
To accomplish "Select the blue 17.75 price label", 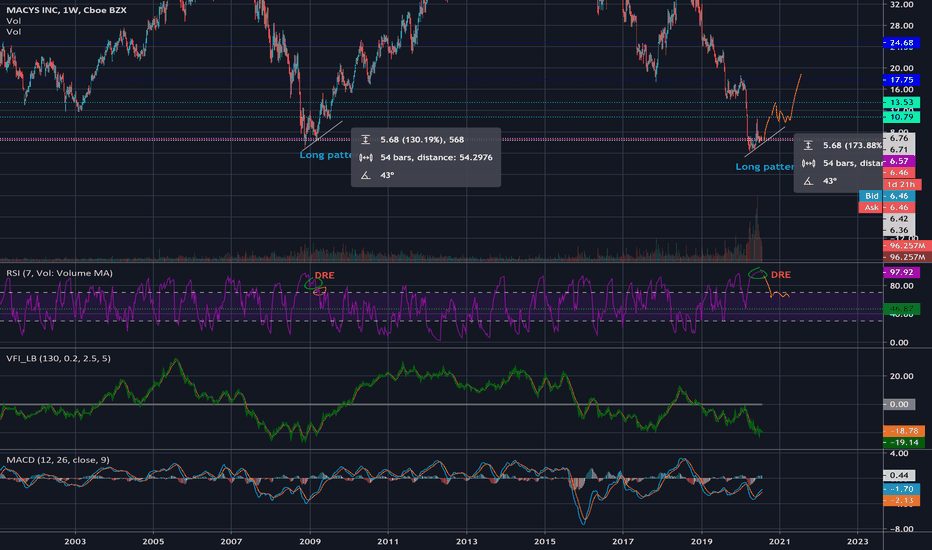I will click(x=901, y=80).
